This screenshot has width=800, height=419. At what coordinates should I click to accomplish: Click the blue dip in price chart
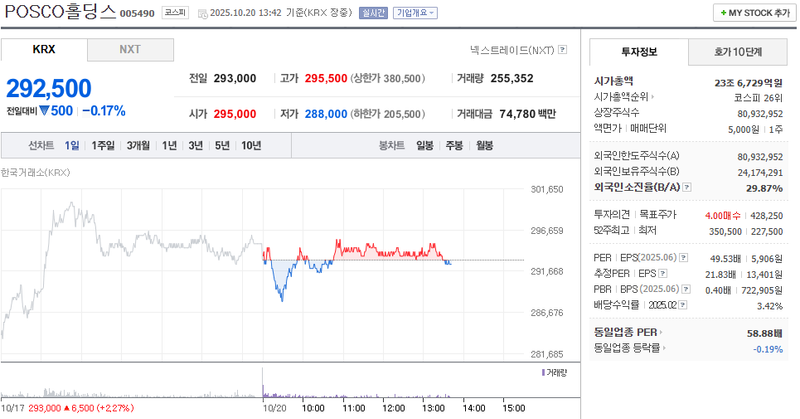(x=282, y=293)
